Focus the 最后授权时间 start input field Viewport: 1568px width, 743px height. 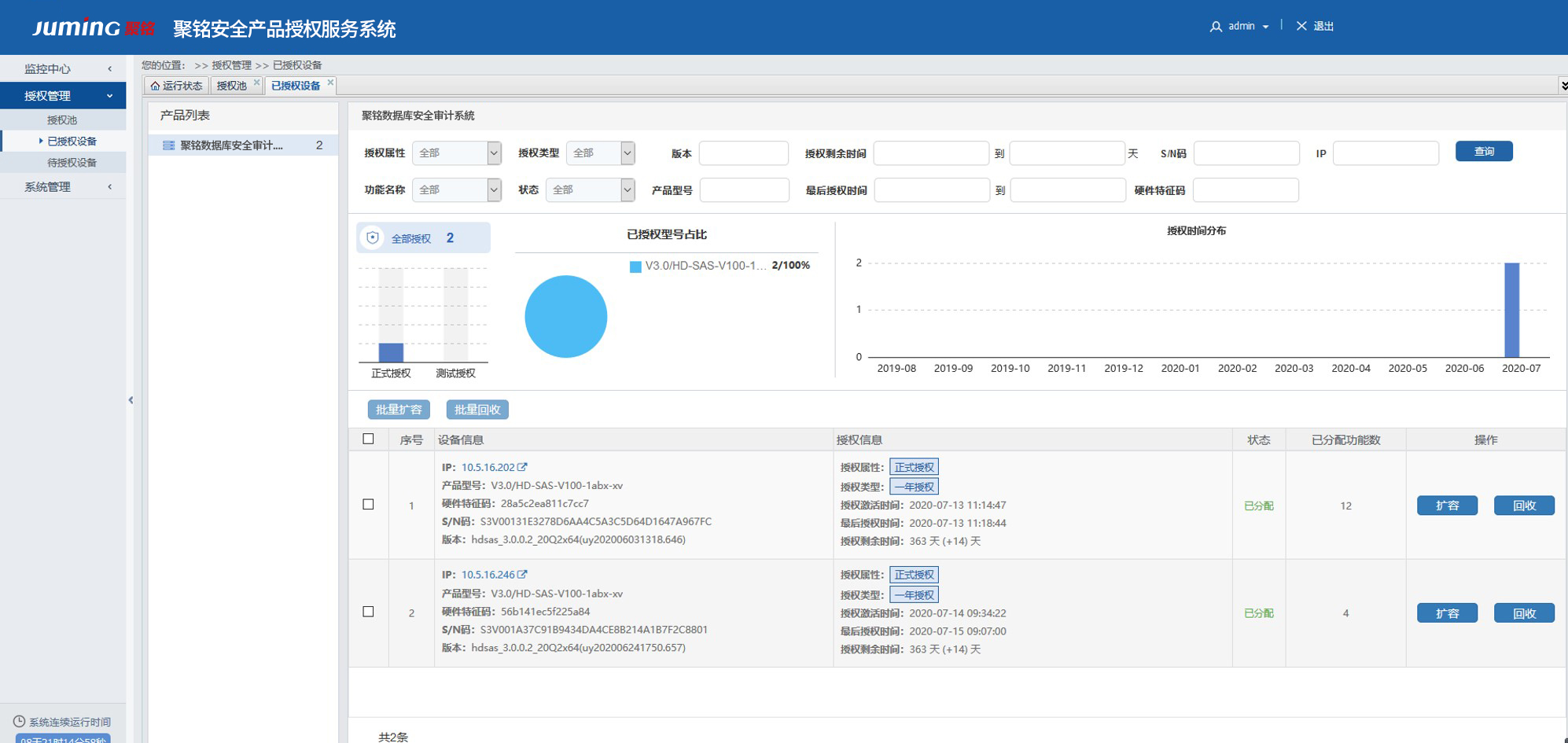(932, 189)
